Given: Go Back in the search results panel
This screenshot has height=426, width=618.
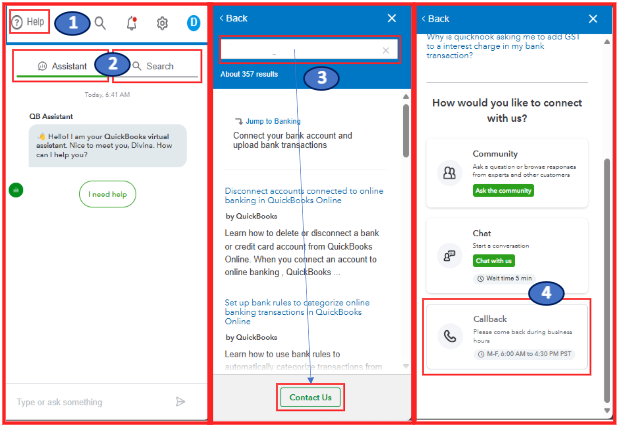Looking at the screenshot, I should pyautogui.click(x=233, y=18).
